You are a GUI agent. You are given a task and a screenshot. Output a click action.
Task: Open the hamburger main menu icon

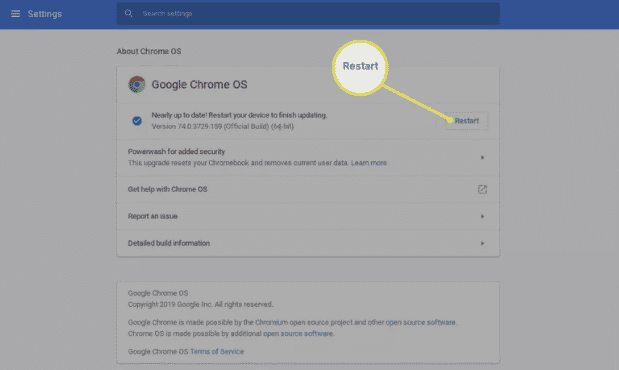pos(15,14)
